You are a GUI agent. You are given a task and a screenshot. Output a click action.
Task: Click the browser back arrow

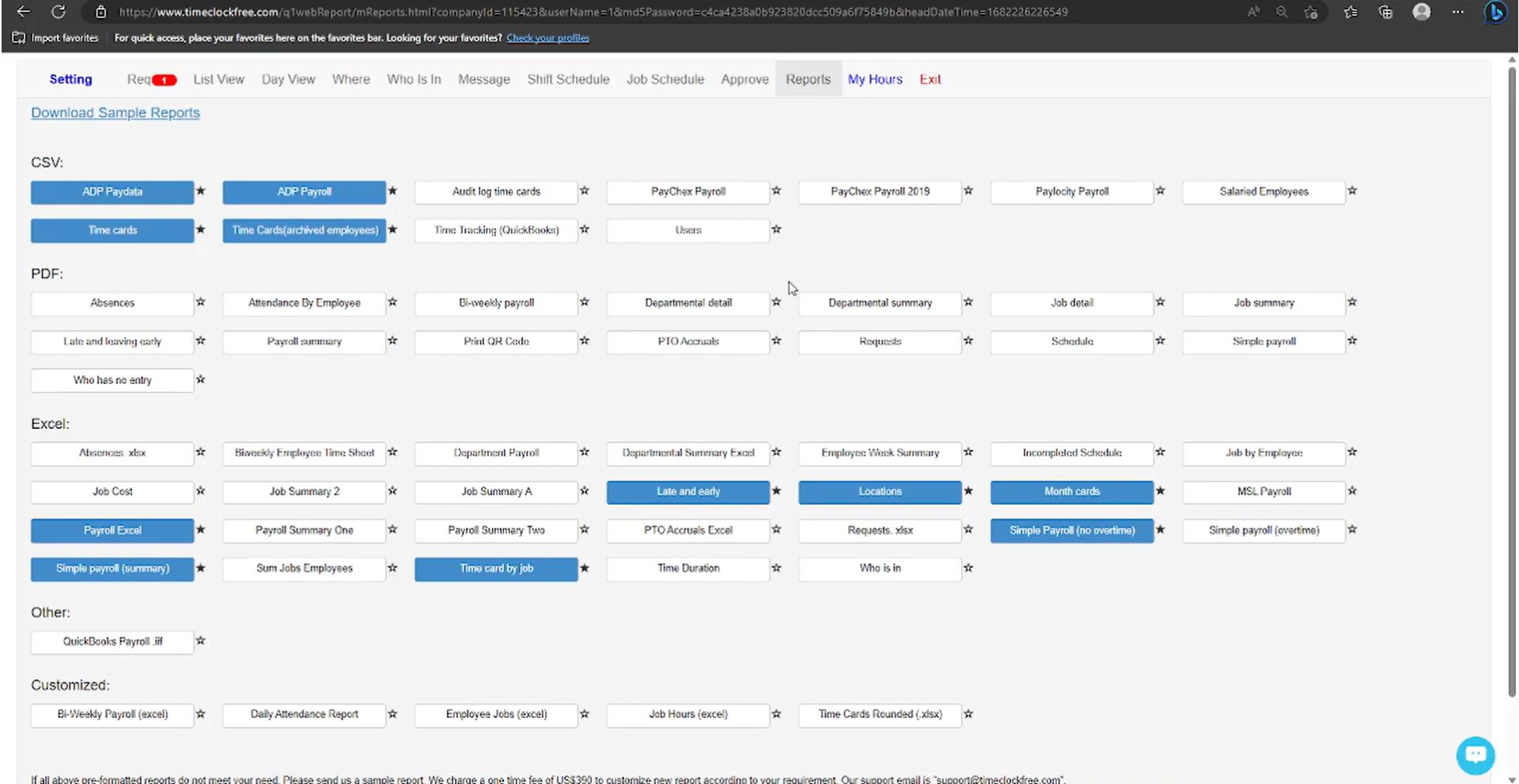click(23, 11)
